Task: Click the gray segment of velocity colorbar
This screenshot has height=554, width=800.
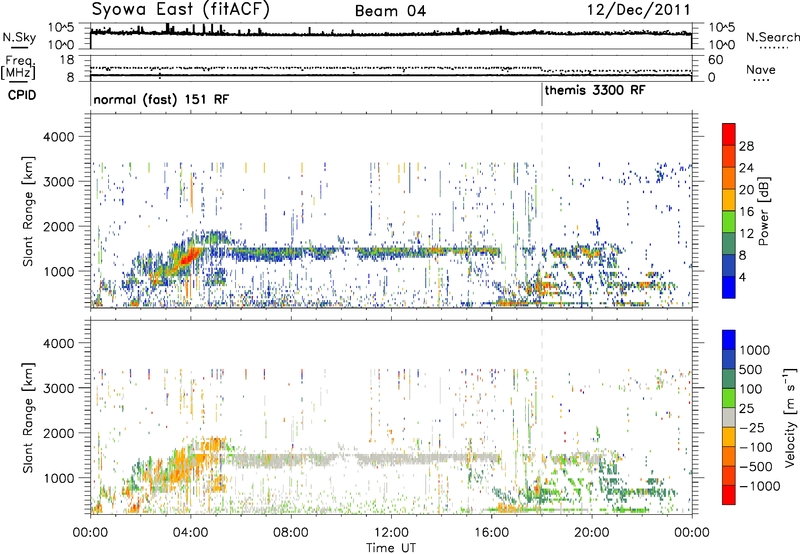Action: coord(729,417)
